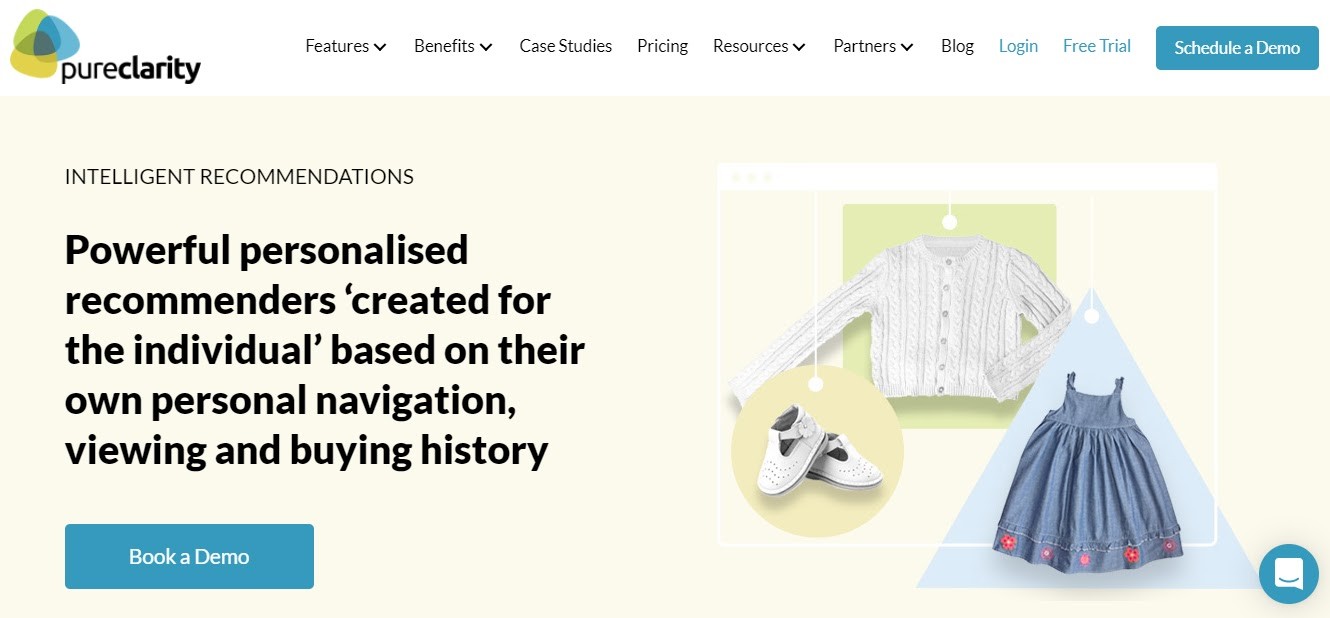
Task: Expand the Benefits dropdown chevron
Action: click(x=486, y=47)
